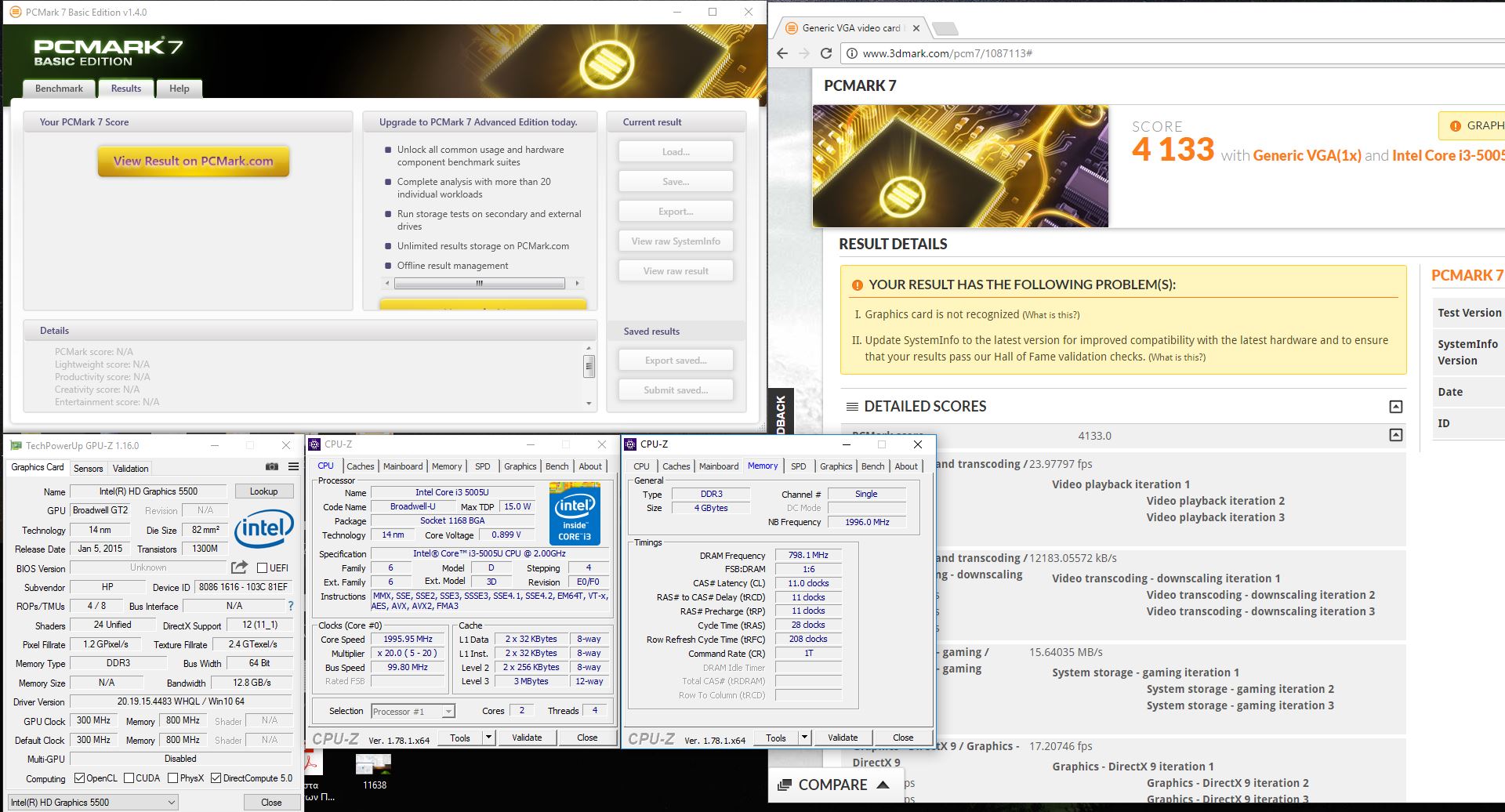Click Details list scroll-up arrow in PCMark
Screen dimensions: 1505x812
(x=589, y=348)
